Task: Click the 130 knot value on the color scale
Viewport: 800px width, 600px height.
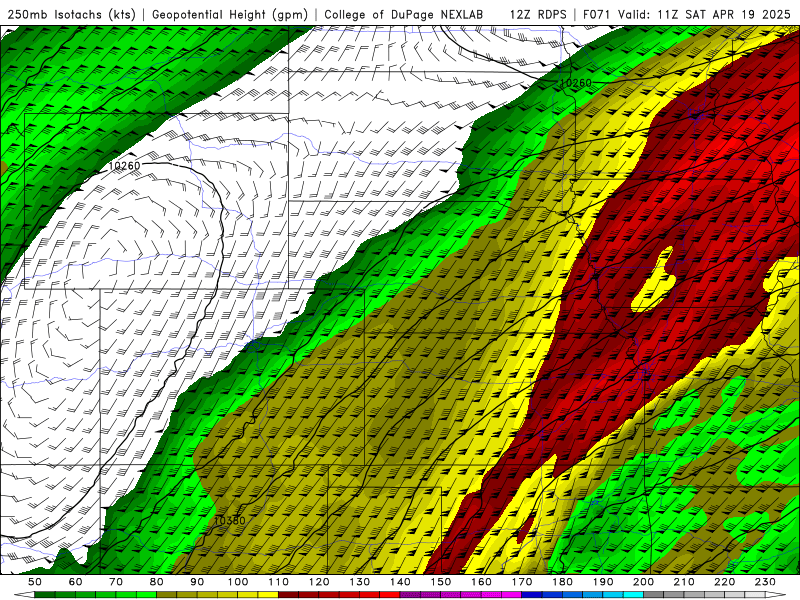Action: pyautogui.click(x=360, y=582)
